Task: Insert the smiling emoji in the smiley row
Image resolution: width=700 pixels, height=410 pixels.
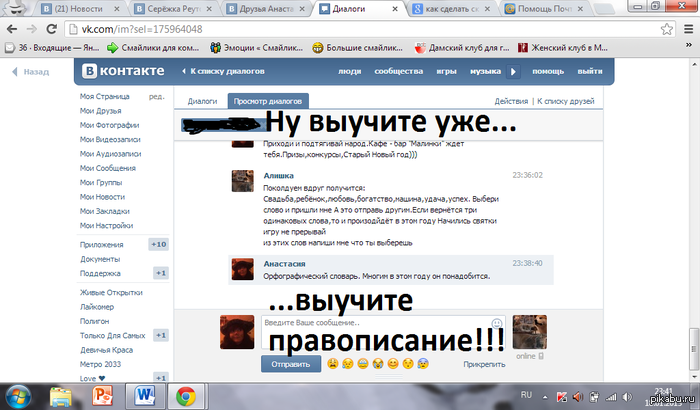Action: pos(393,364)
